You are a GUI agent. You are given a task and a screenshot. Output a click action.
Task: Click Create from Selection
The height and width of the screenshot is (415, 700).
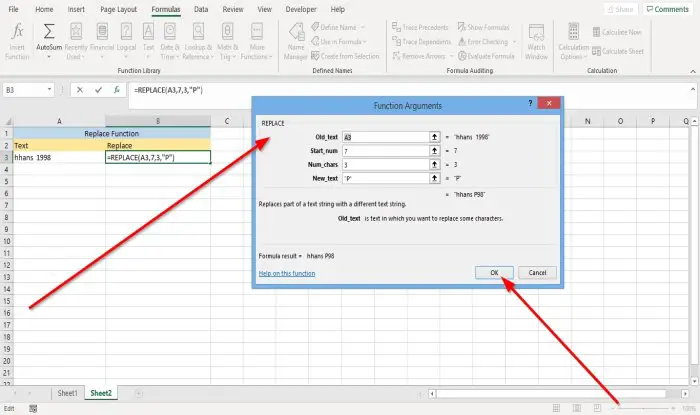point(345,56)
